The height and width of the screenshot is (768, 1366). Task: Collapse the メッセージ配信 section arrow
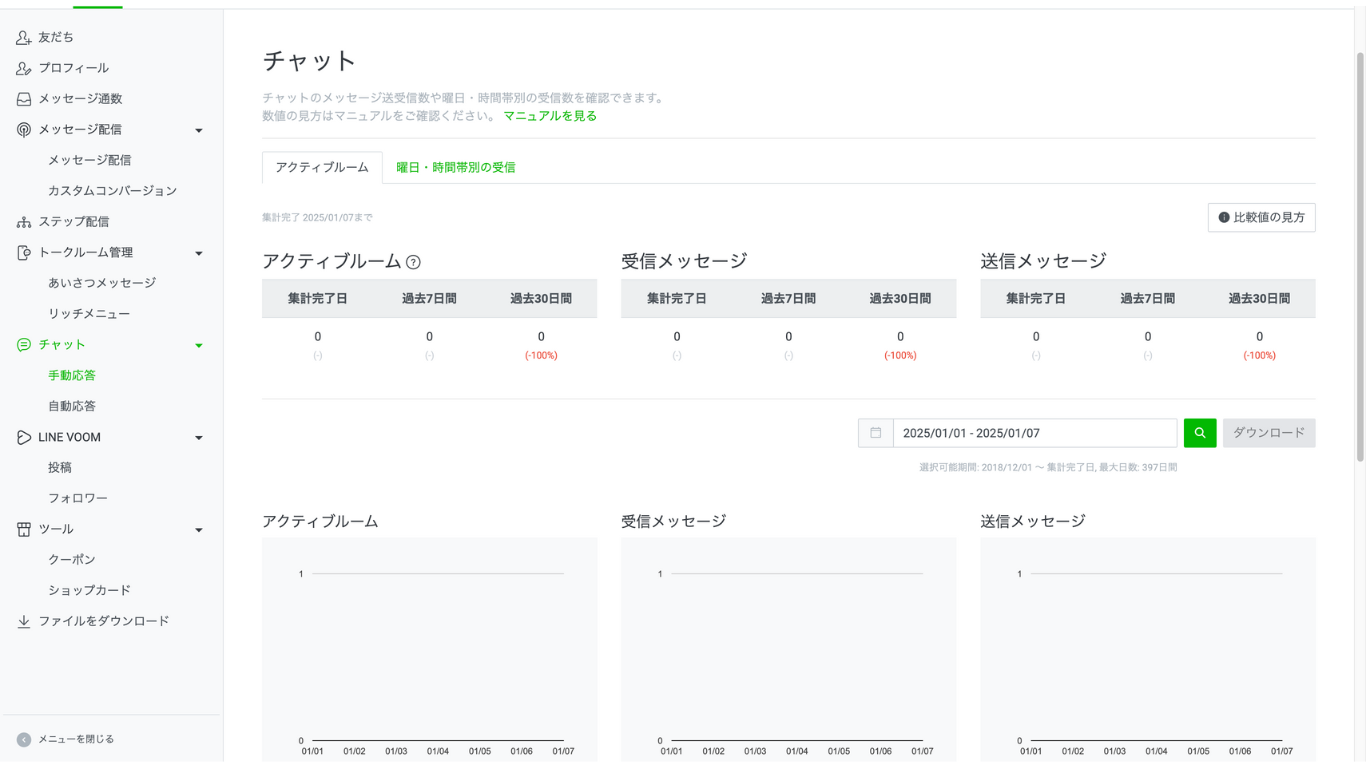click(198, 131)
